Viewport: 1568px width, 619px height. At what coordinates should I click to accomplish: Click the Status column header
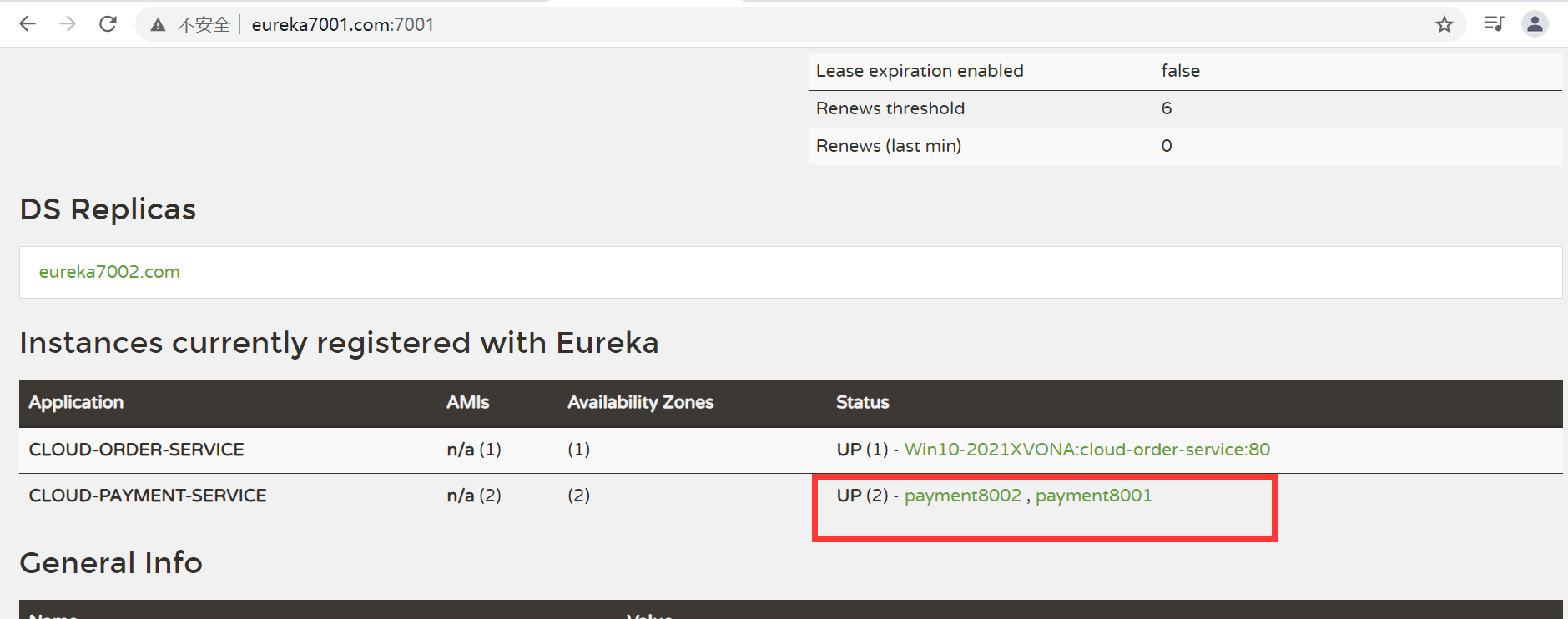point(863,402)
